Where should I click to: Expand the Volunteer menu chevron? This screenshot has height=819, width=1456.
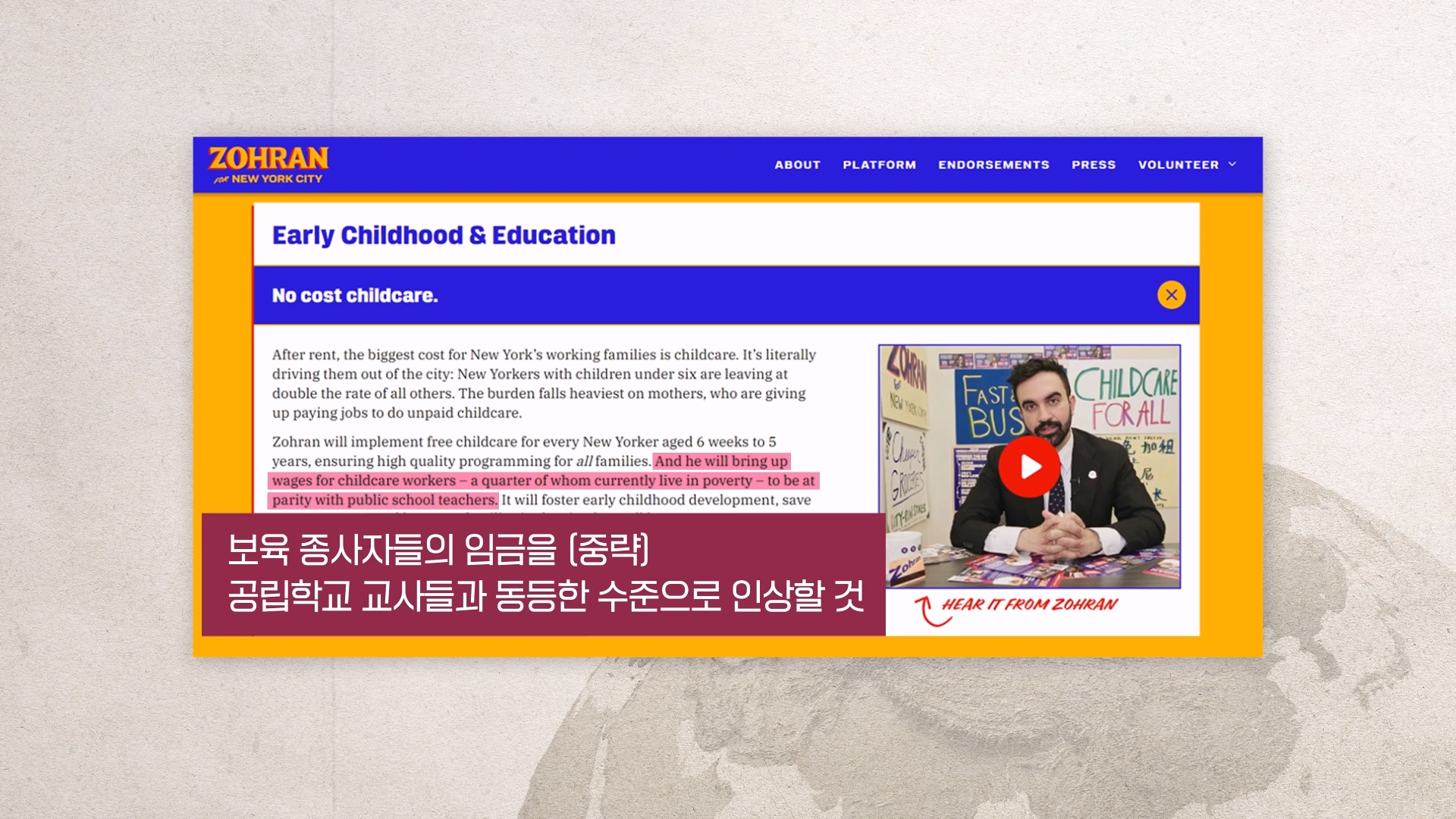pos(1232,165)
